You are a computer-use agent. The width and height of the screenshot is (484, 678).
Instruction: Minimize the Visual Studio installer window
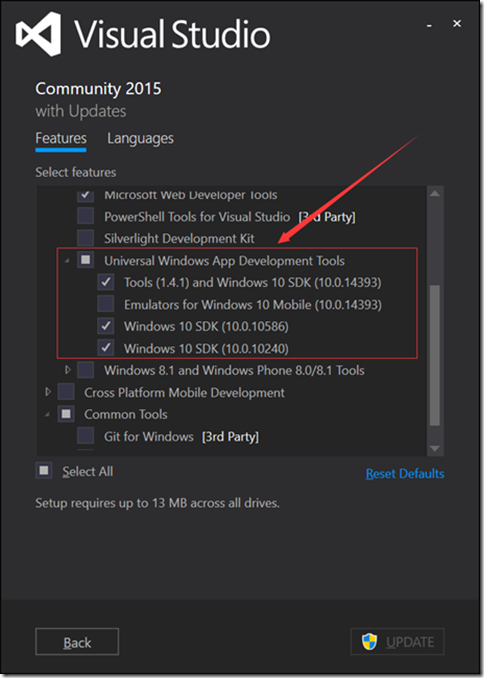pos(429,26)
